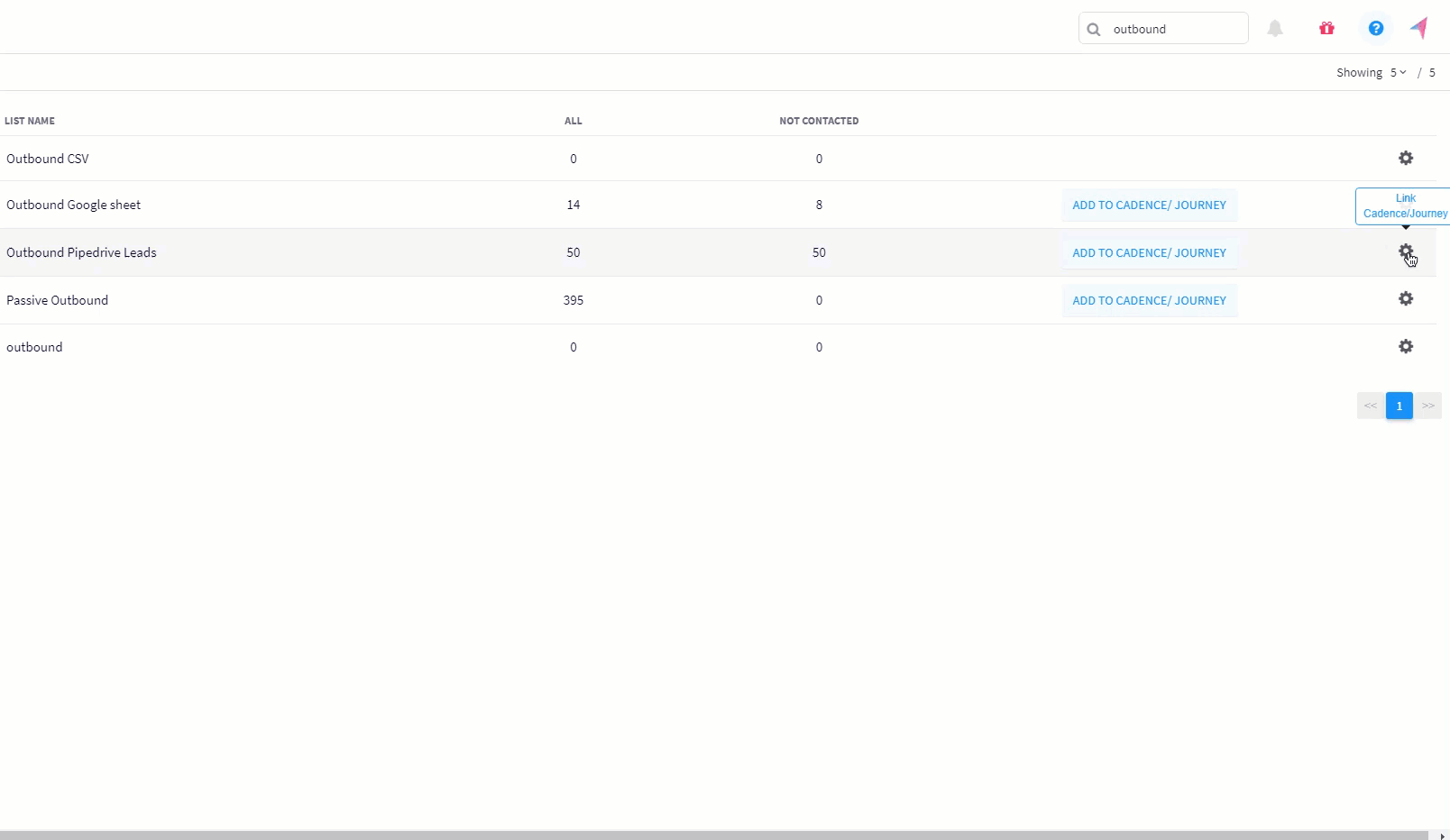
Task: Expand the Showing 5 rows dropdown
Action: 1398,72
